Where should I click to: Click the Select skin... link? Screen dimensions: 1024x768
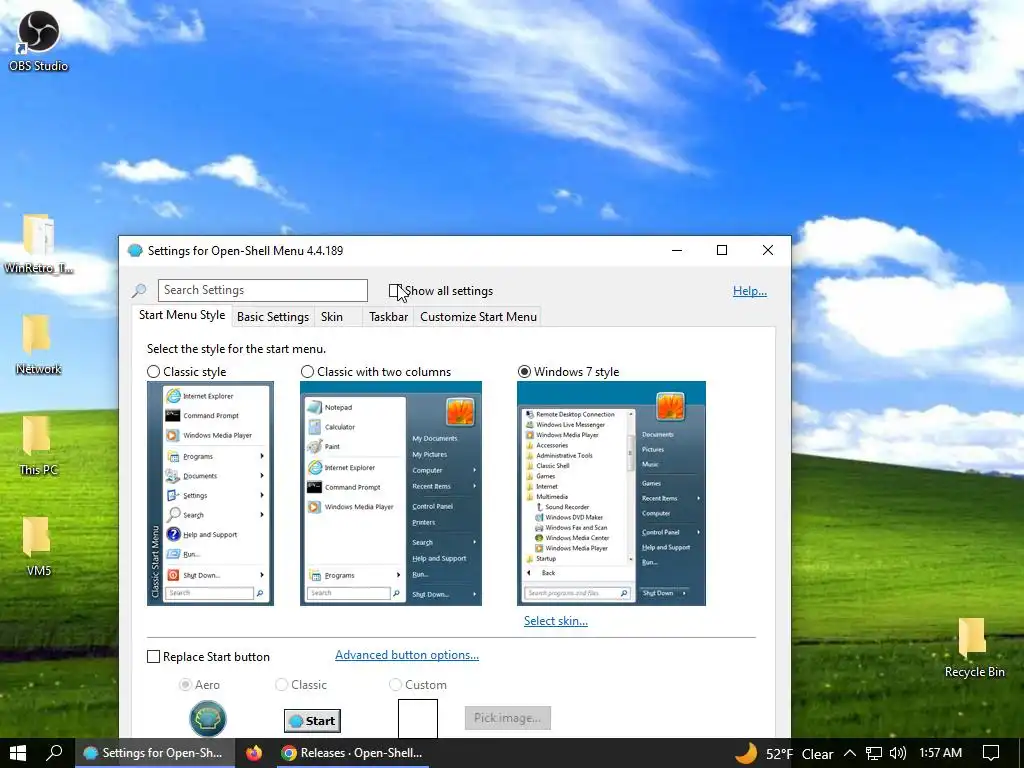(x=556, y=621)
